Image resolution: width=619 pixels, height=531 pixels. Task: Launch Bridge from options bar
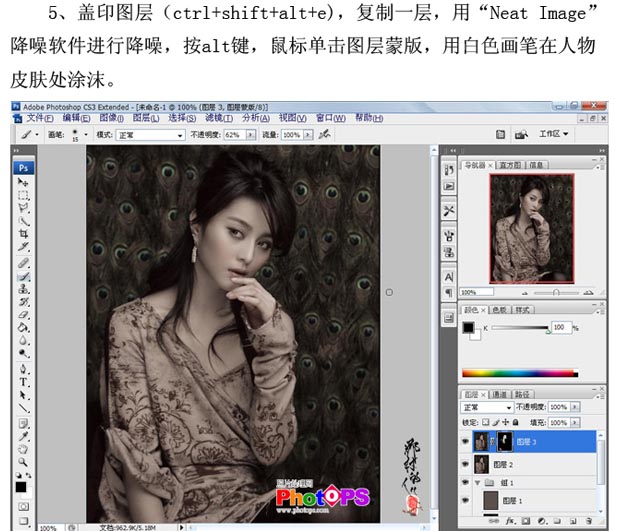coord(521,135)
